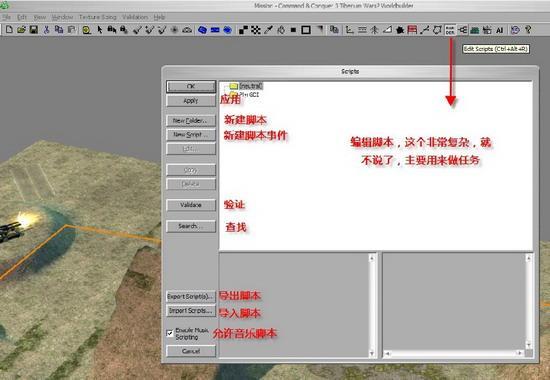Viewport: 550px width, 380px height.
Task: Open the Window menu
Action: click(x=62, y=17)
